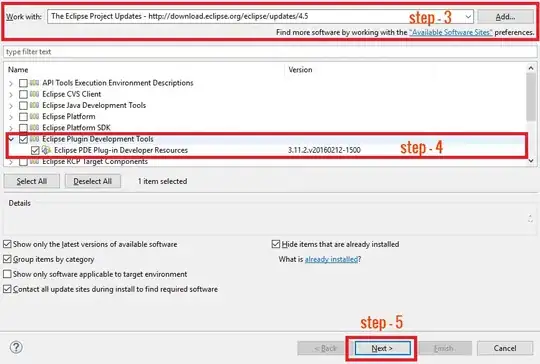Select Eclipse RCP Target Components row text
This screenshot has width=540, height=364.
click(95, 162)
